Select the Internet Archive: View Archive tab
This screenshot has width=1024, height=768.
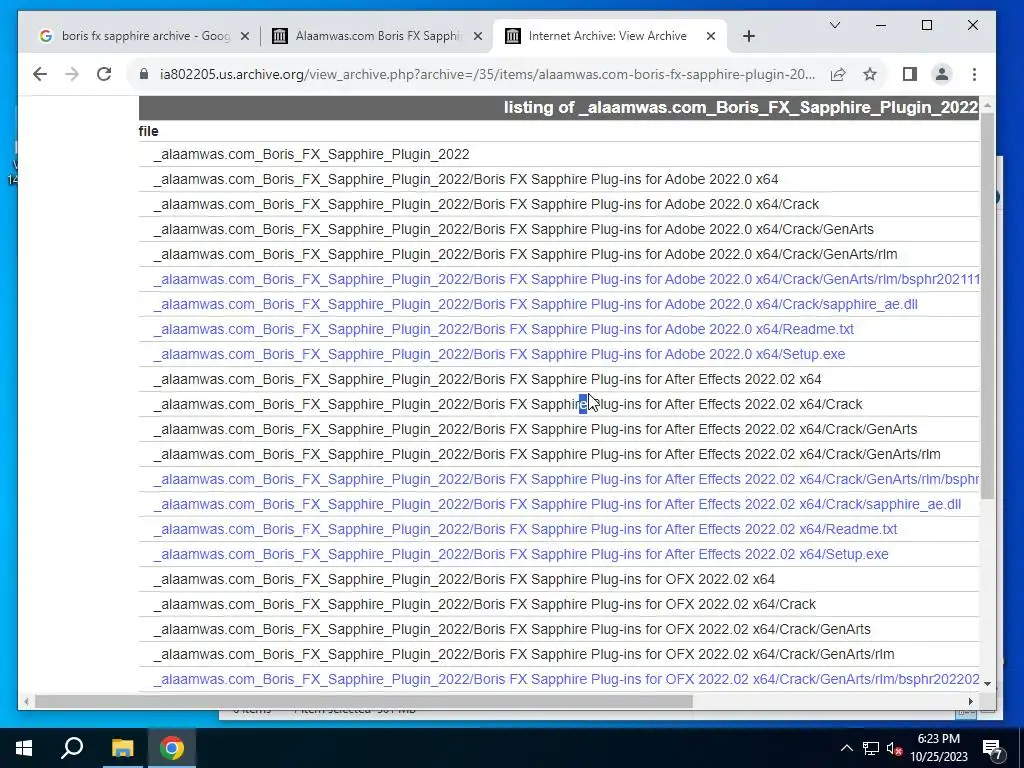[607, 37]
